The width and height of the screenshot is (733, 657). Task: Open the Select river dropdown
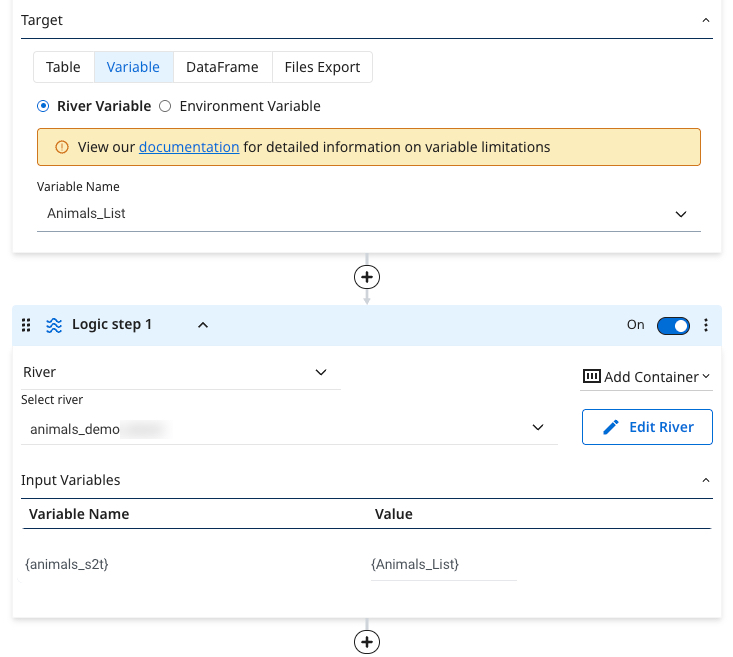tap(288, 428)
